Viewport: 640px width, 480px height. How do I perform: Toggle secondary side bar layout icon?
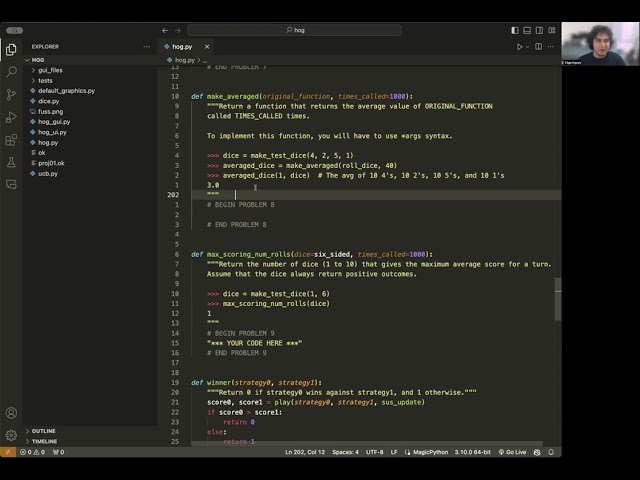[x=539, y=30]
